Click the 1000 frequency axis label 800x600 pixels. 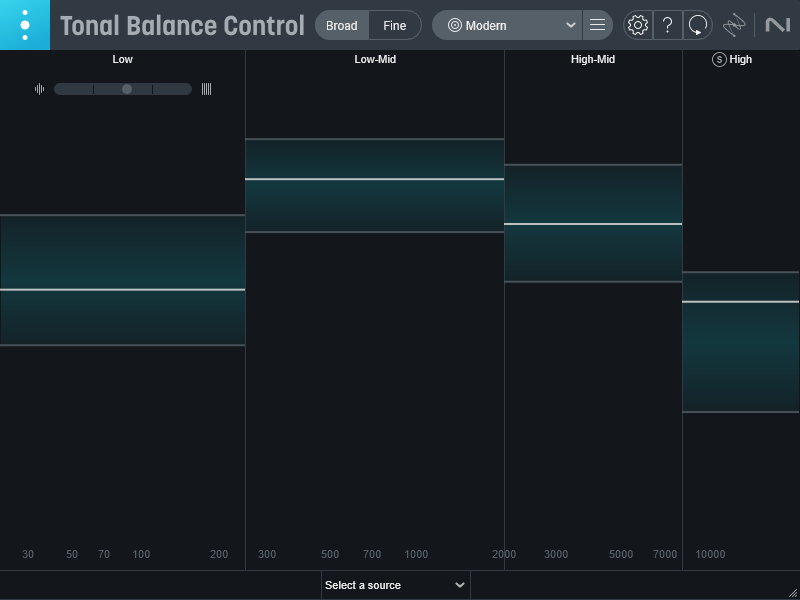pos(416,554)
